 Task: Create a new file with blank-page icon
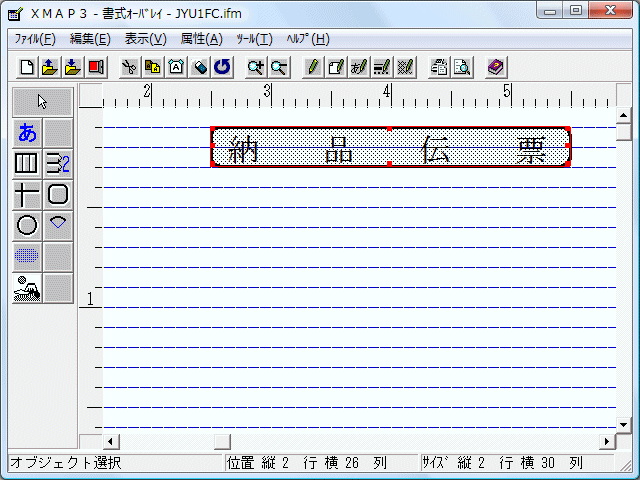click(x=27, y=67)
